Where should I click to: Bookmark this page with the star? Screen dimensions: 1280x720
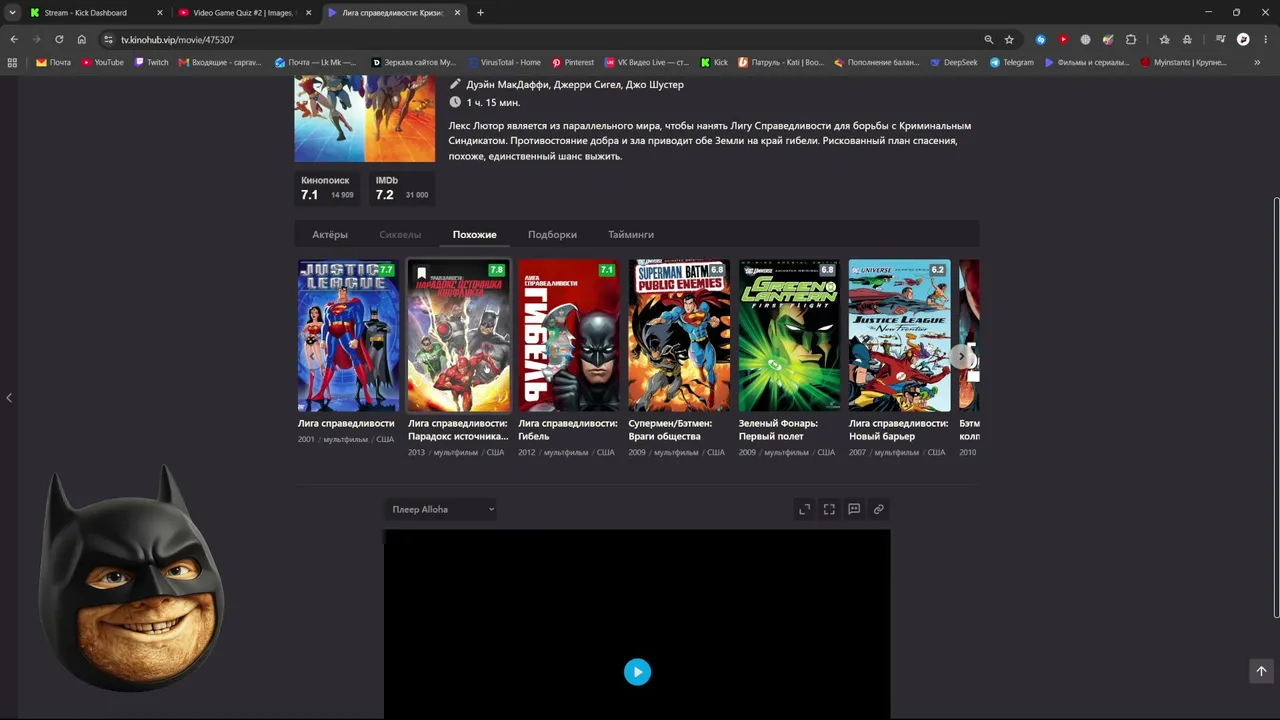(x=1009, y=39)
